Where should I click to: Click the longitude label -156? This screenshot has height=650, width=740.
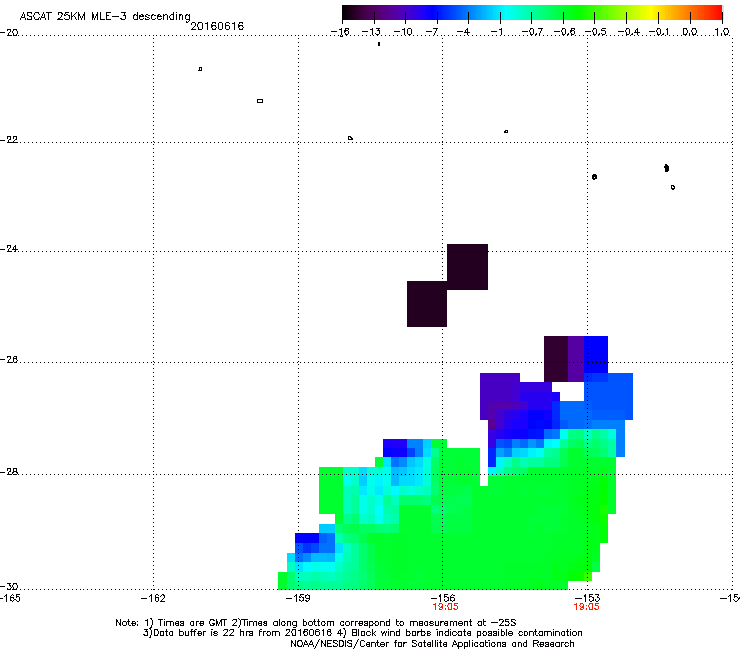[443, 598]
